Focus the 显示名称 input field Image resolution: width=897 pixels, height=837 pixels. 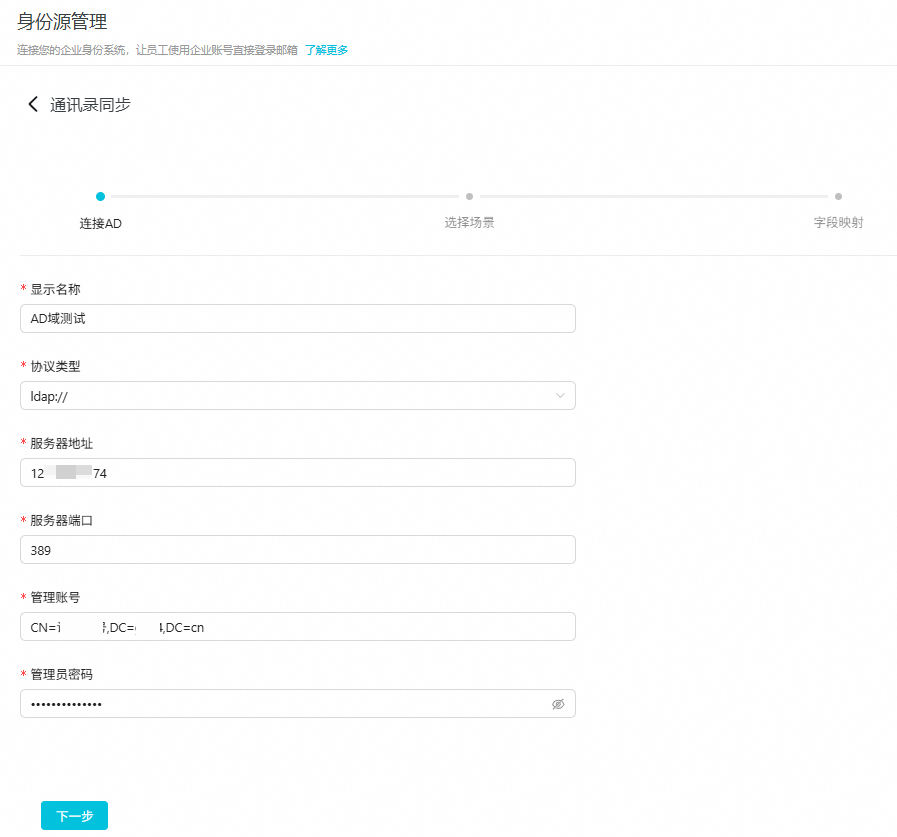[x=297, y=318]
